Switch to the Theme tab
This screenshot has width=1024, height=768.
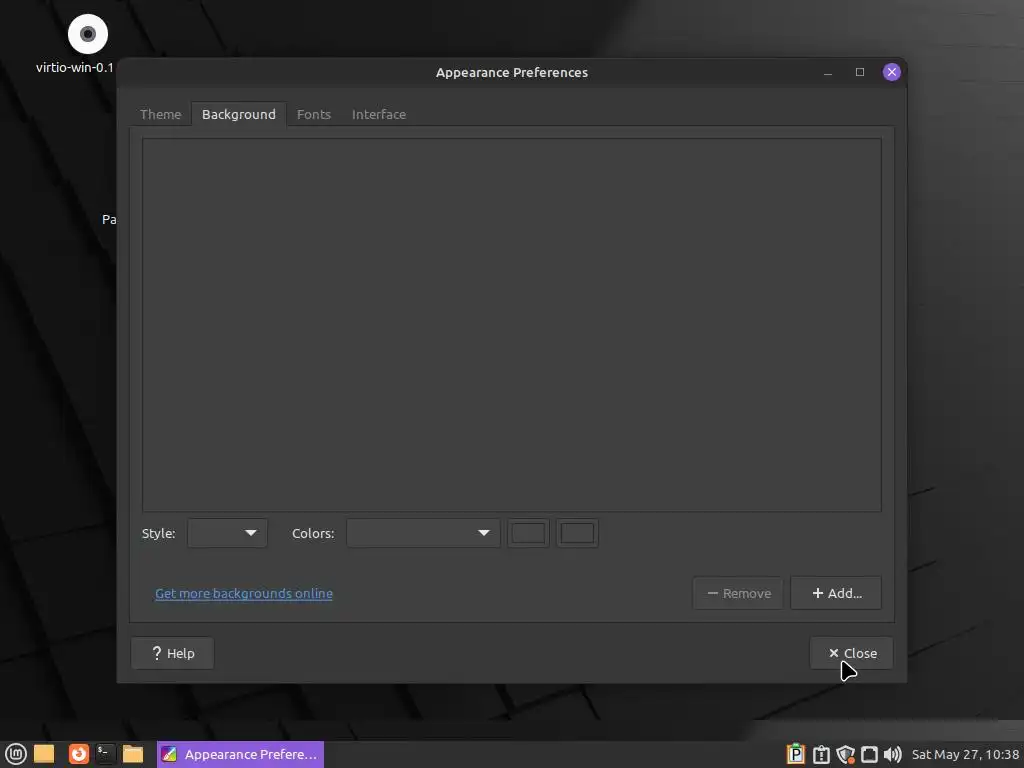[161, 114]
